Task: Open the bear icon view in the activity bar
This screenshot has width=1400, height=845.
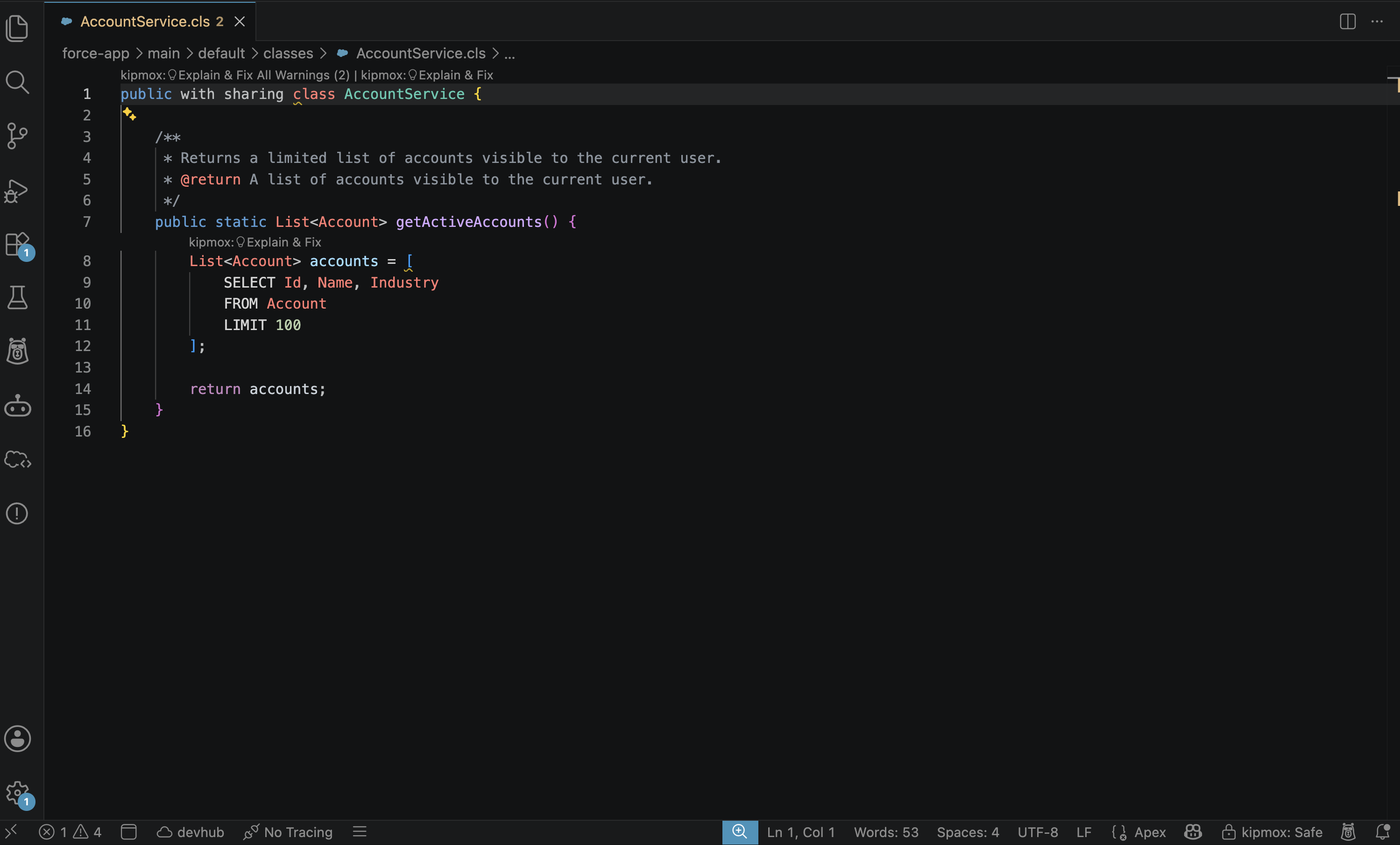Action: (x=17, y=351)
